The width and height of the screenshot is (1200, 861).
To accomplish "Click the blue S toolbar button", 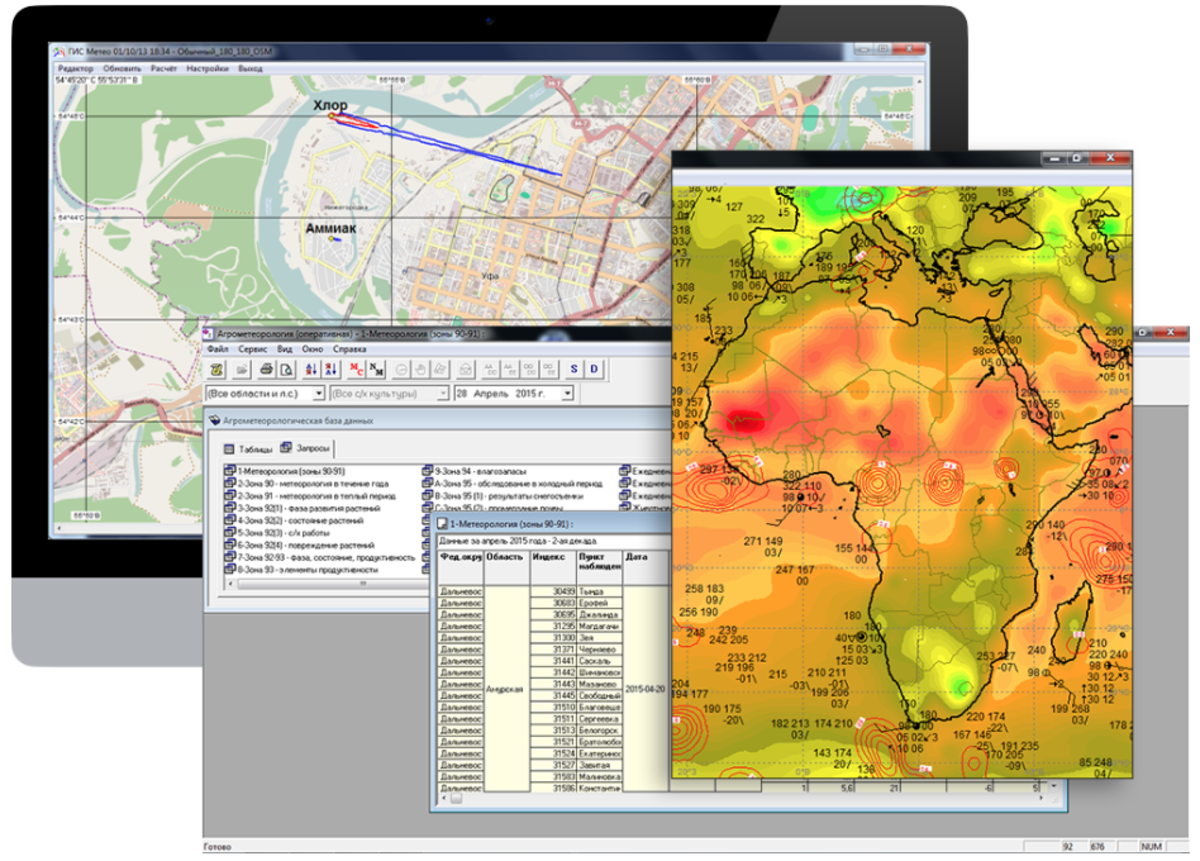I will coord(574,370).
